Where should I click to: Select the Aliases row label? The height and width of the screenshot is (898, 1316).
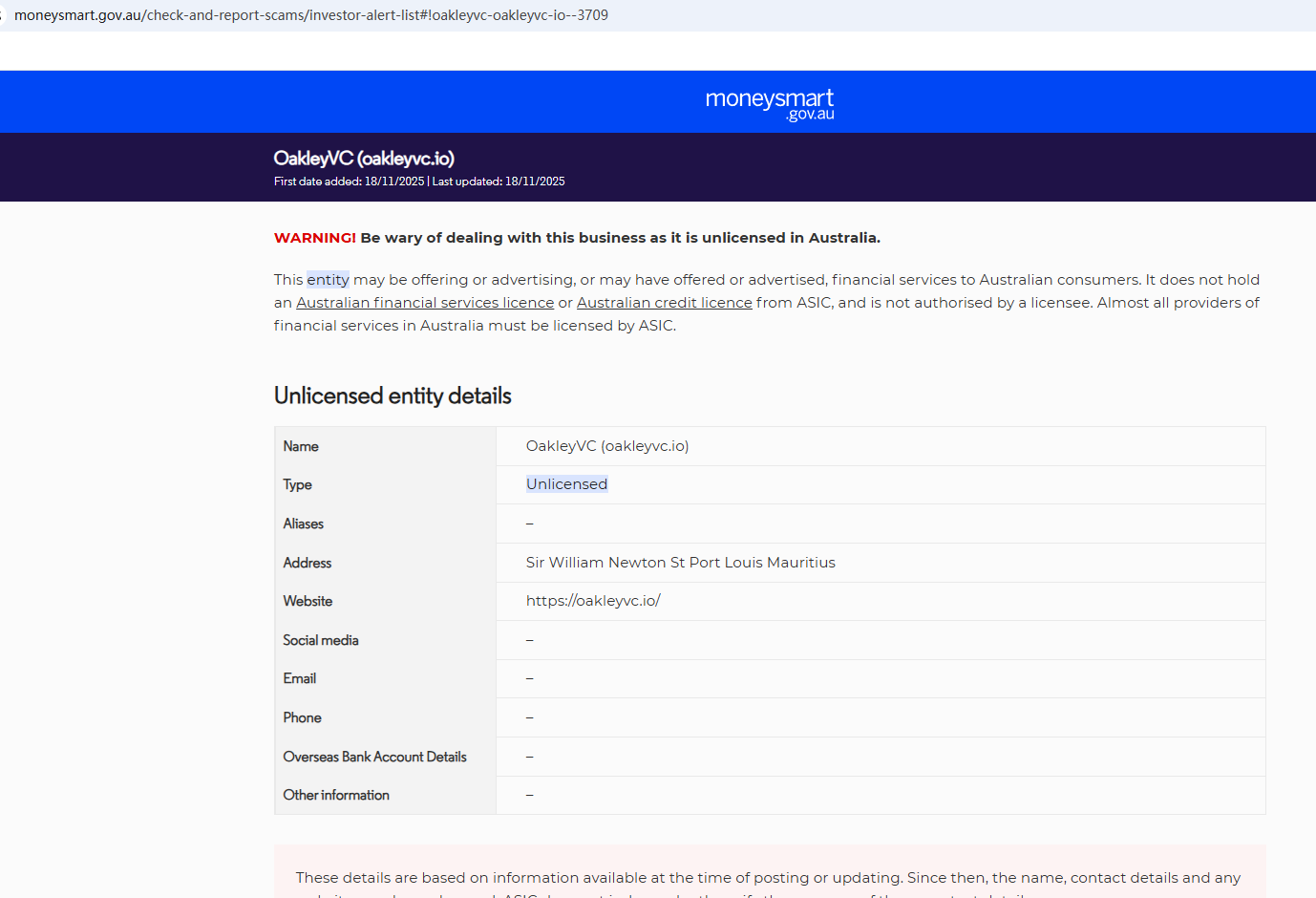(x=304, y=524)
